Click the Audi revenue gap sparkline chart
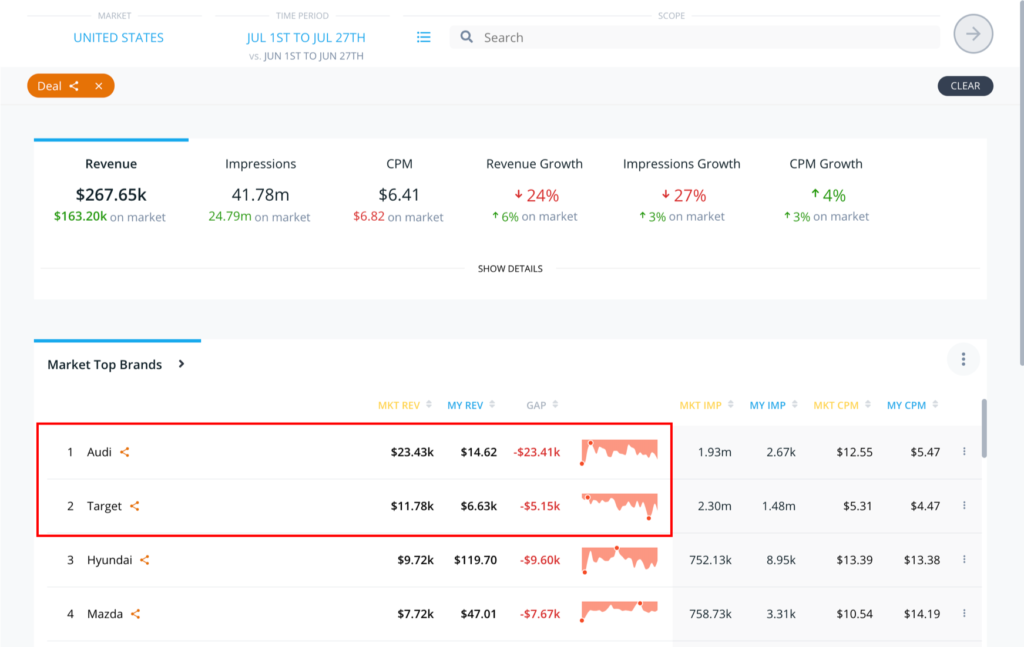The height and width of the screenshot is (647, 1024). [619, 452]
